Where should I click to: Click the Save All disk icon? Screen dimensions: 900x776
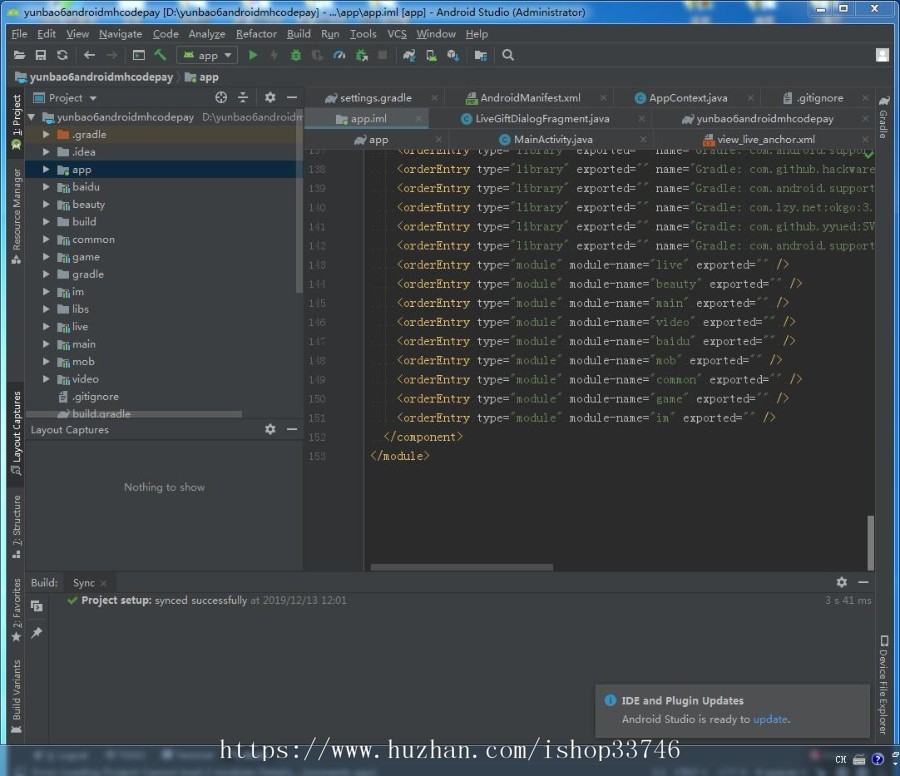(41, 56)
